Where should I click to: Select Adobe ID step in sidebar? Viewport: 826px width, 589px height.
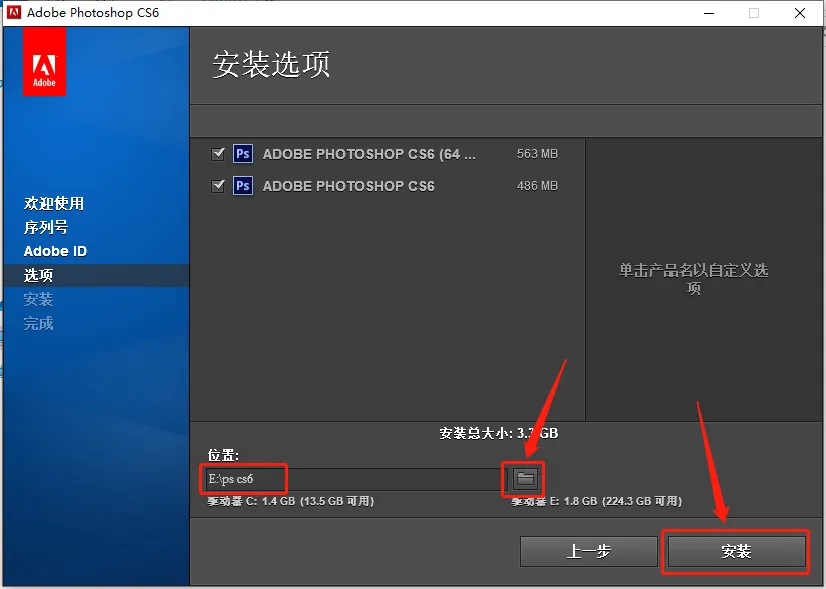pos(55,251)
